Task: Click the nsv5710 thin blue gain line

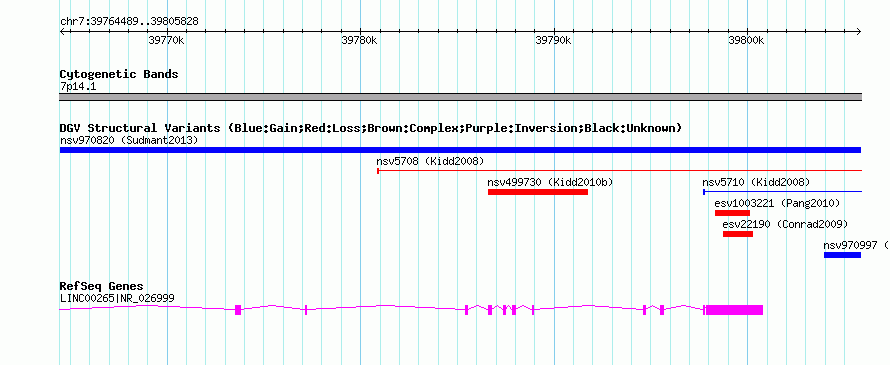Action: click(783, 192)
